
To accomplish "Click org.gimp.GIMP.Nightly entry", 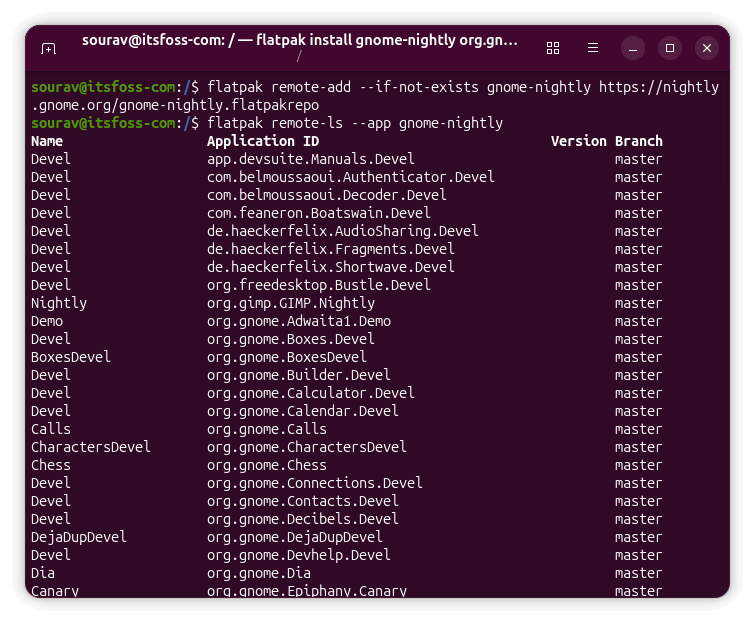I will click(x=291, y=303).
